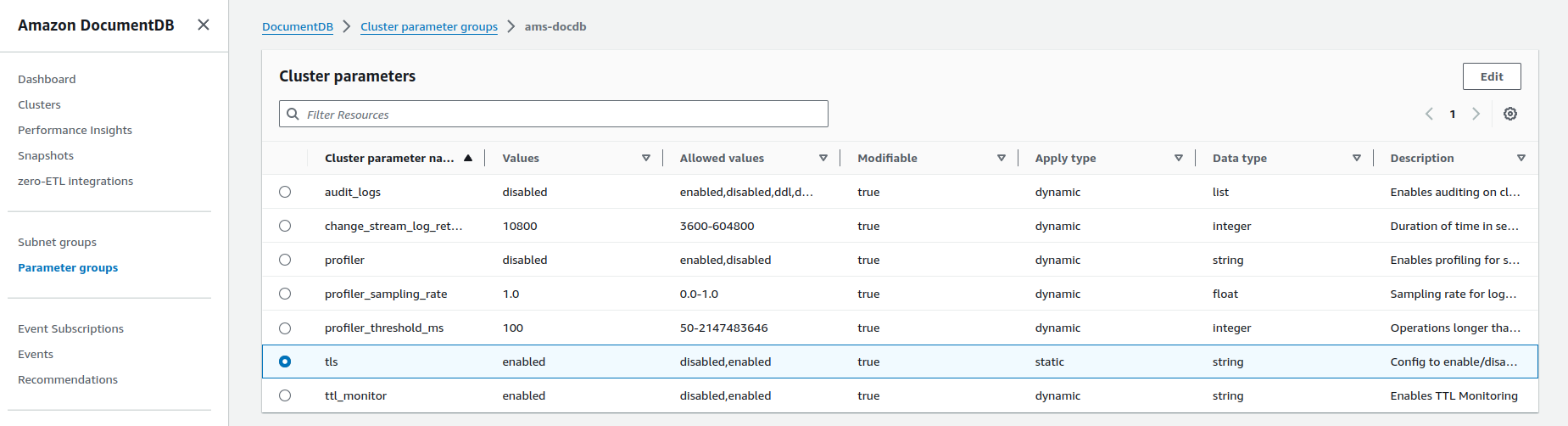Click the static apply type cell
This screenshot has width=1568, height=426.
tap(1050, 362)
